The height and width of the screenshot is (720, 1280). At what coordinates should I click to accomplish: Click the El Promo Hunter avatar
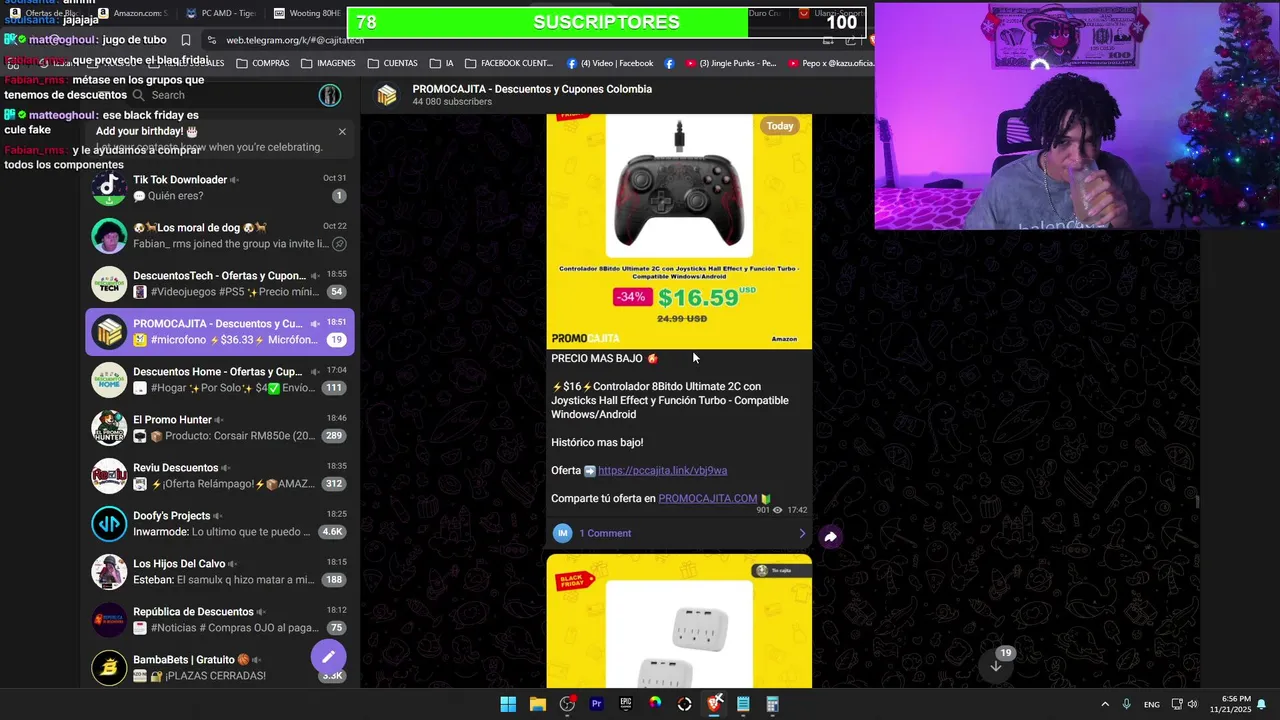pyautogui.click(x=109, y=428)
